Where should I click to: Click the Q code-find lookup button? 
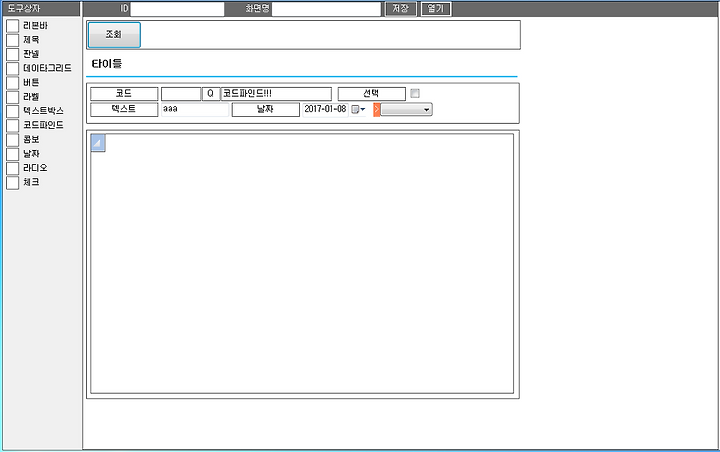click(x=210, y=94)
